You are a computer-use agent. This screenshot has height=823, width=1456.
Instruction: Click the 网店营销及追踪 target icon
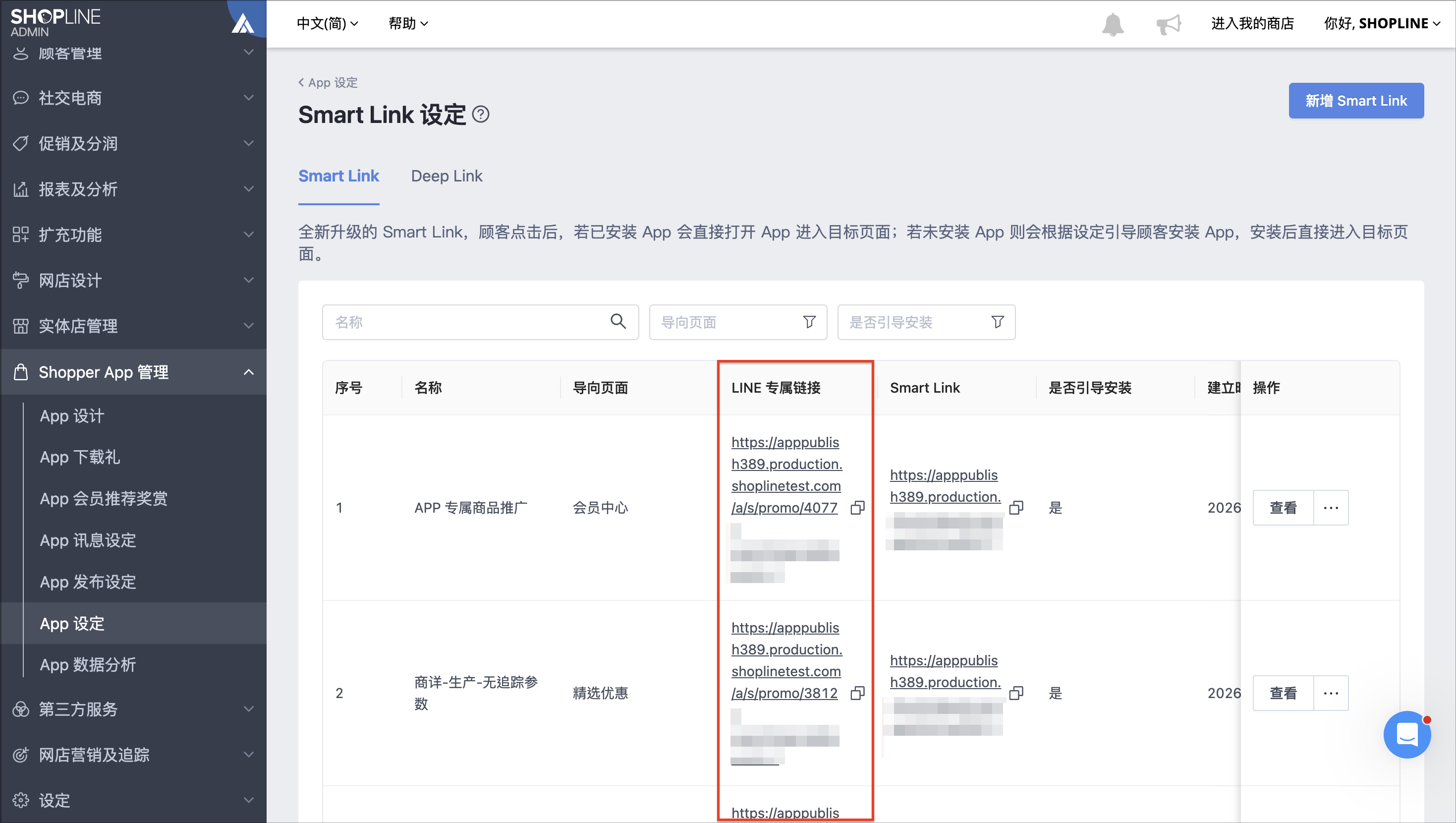pos(21,755)
